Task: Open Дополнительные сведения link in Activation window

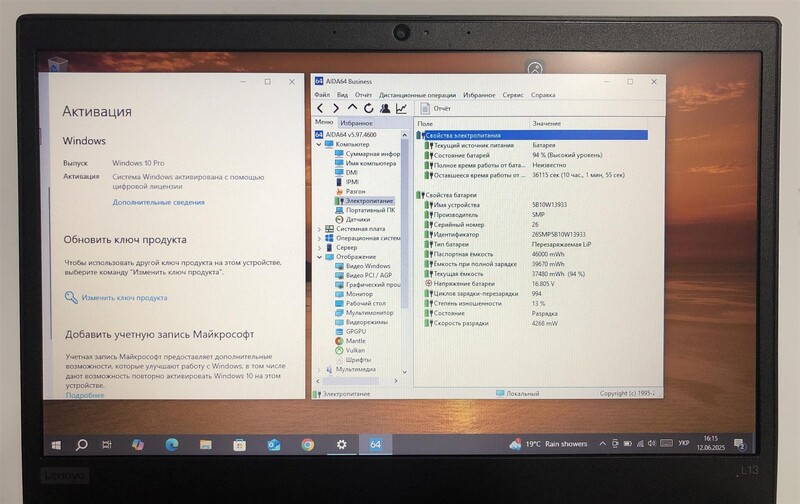Action: (159, 203)
